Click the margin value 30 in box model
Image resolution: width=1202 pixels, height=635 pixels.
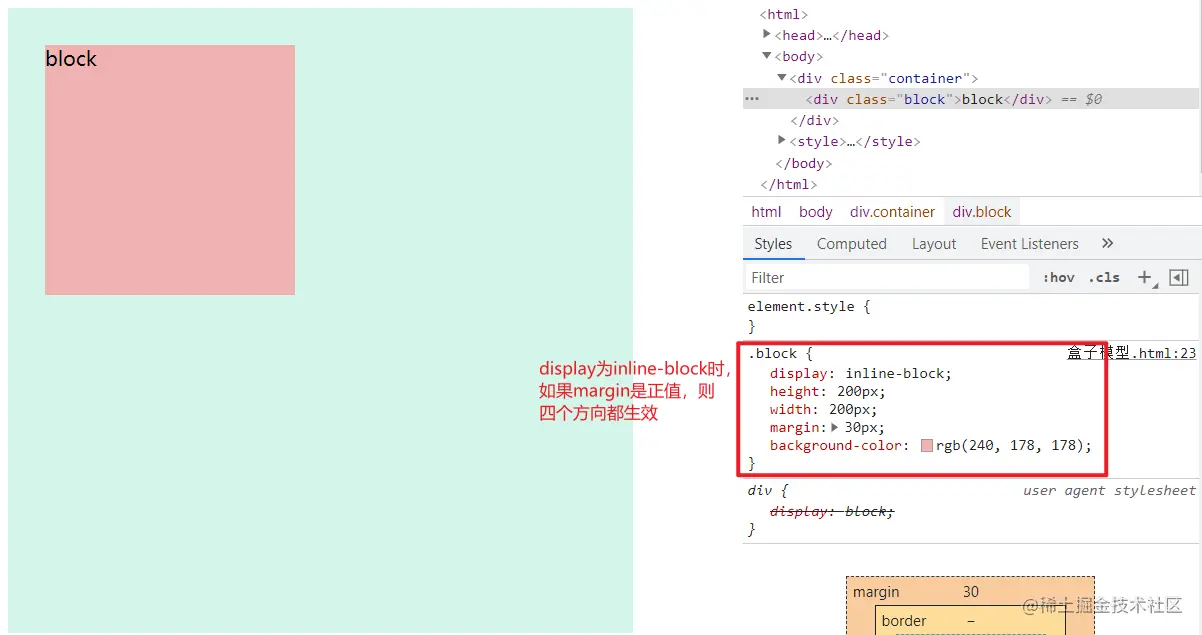click(971, 592)
